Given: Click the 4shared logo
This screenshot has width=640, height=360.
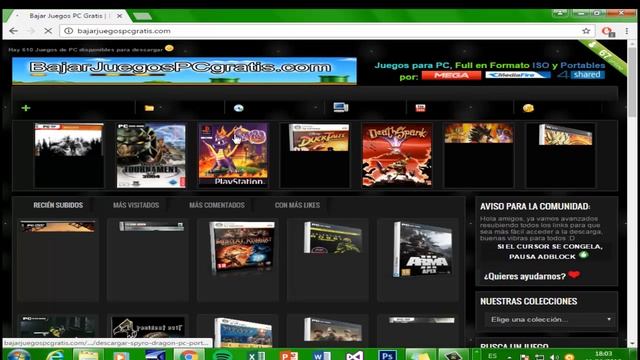Looking at the screenshot, I should tap(580, 75).
